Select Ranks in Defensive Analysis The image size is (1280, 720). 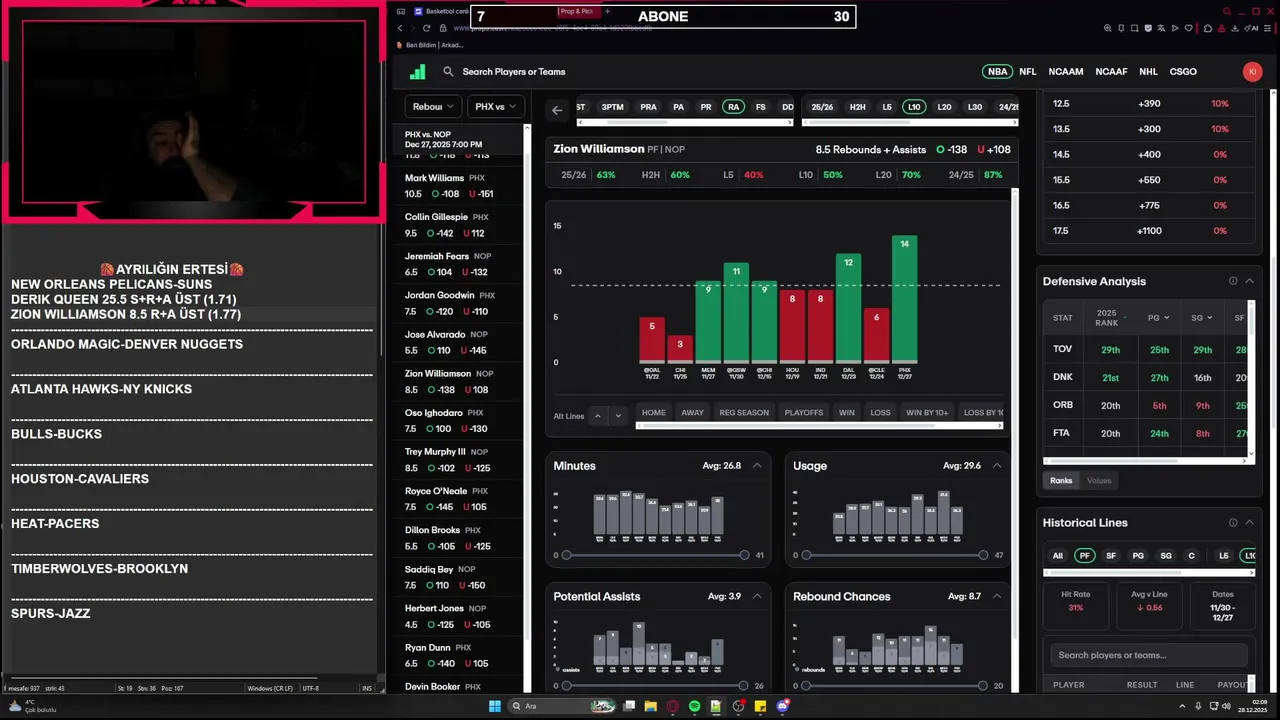tap(1061, 480)
